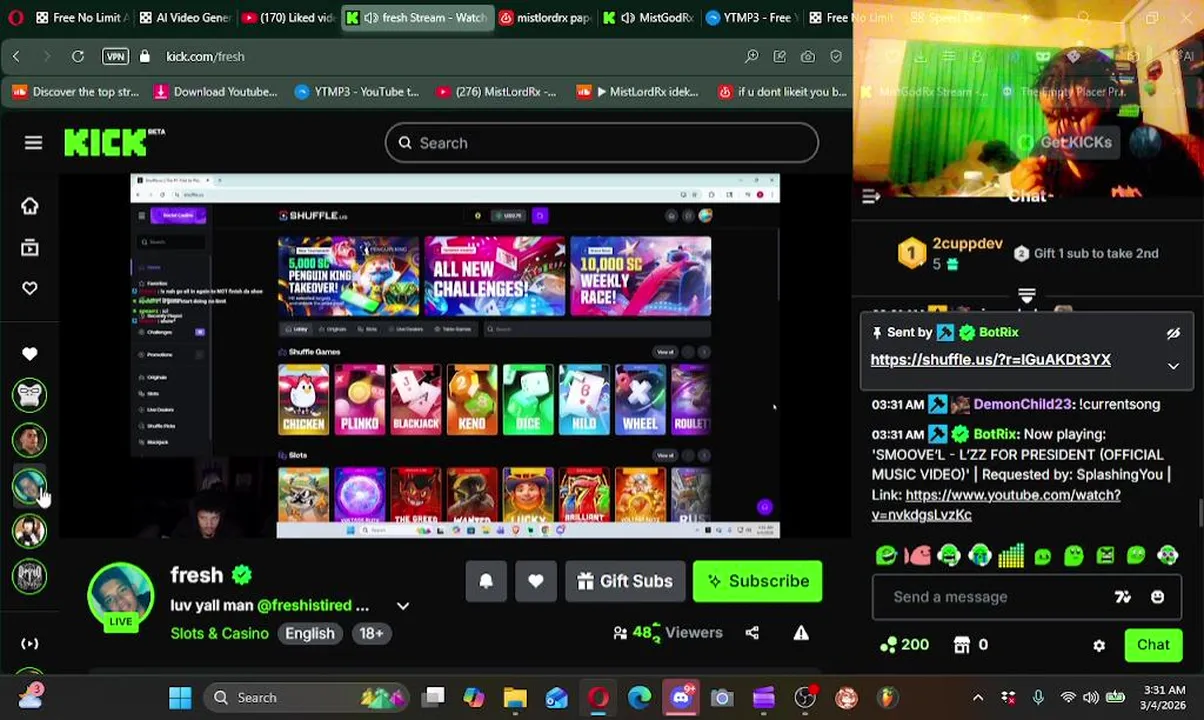
Task: Open the Browse icon in sidebar
Action: 29,247
